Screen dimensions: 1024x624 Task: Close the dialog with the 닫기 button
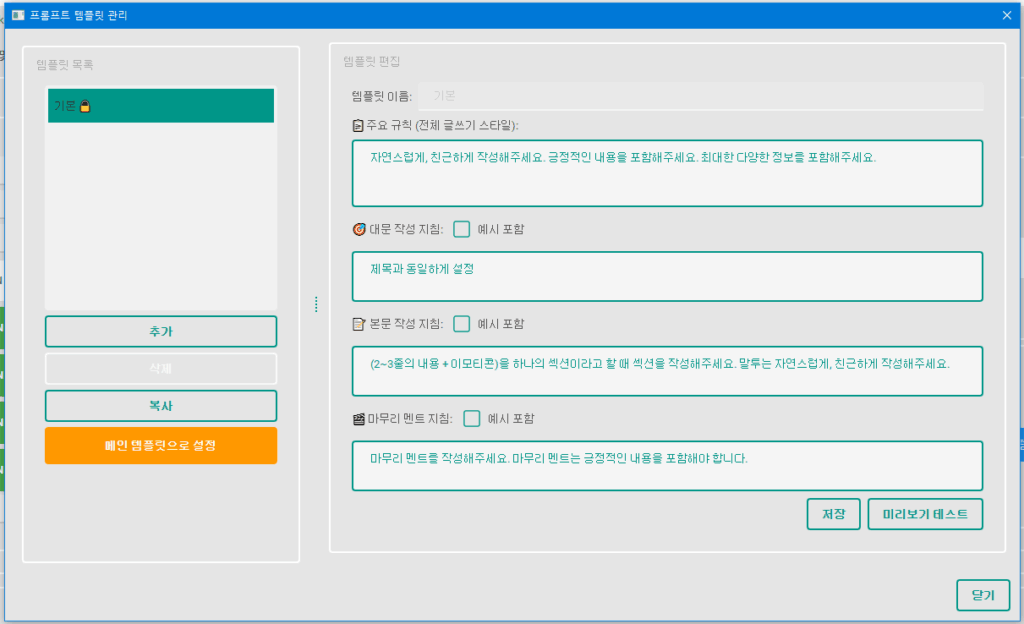point(983,595)
